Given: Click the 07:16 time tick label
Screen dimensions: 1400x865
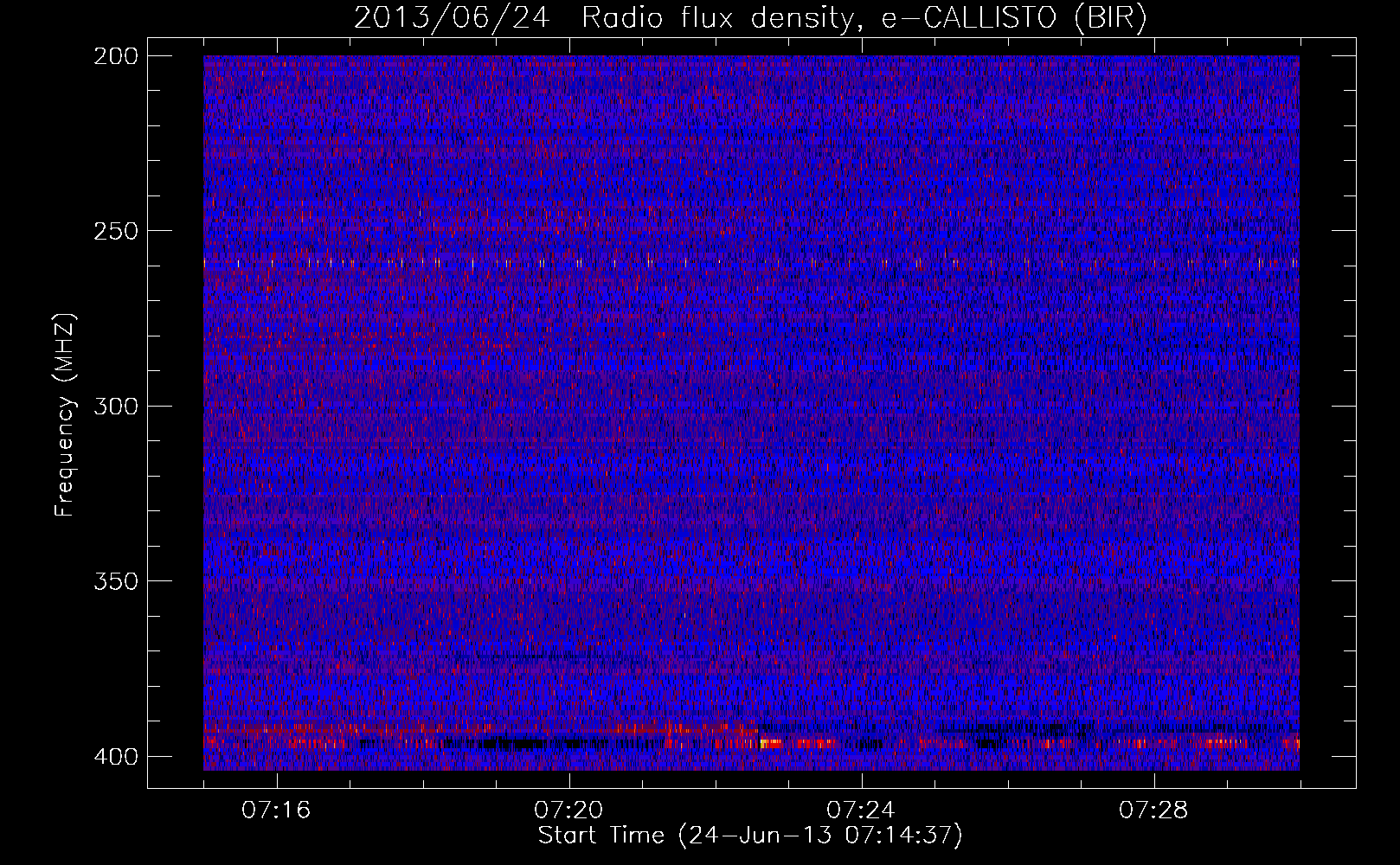Looking at the screenshot, I should [x=276, y=811].
